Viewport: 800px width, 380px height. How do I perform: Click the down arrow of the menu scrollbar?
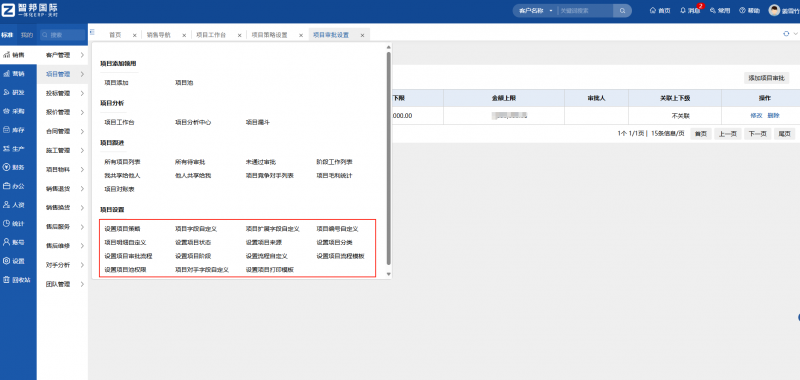pos(389,274)
